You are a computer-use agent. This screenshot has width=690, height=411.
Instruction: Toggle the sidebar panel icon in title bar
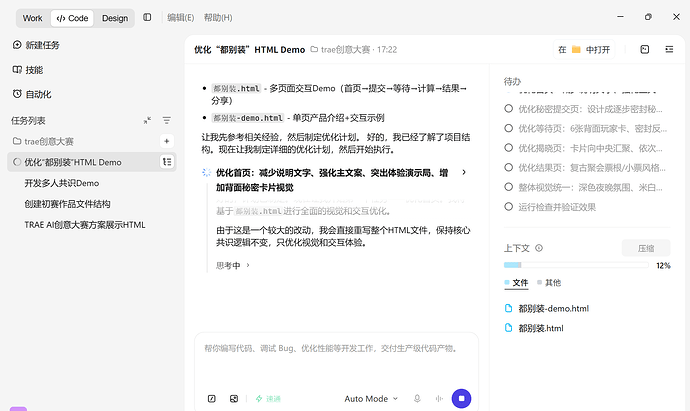click(147, 17)
